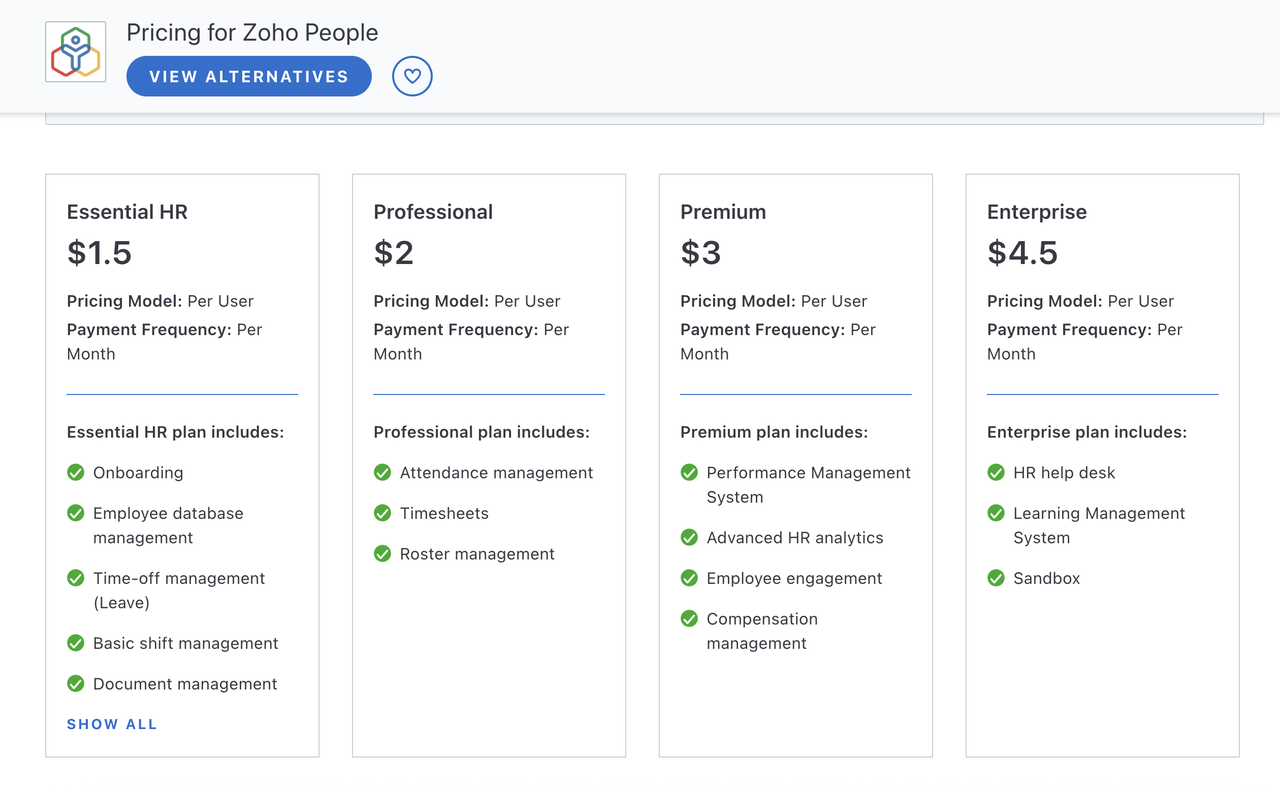The image size is (1280, 789).
Task: Click the Performance Management System text
Action: (809, 485)
